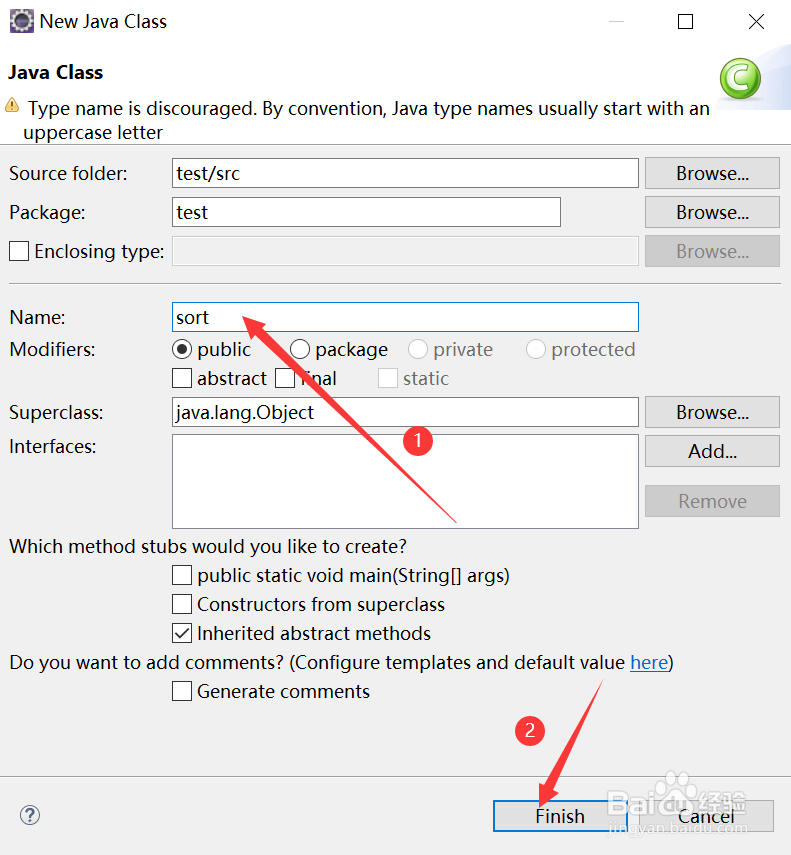Click the help question mark icon
Viewport: 791px width, 855px height.
point(30,815)
